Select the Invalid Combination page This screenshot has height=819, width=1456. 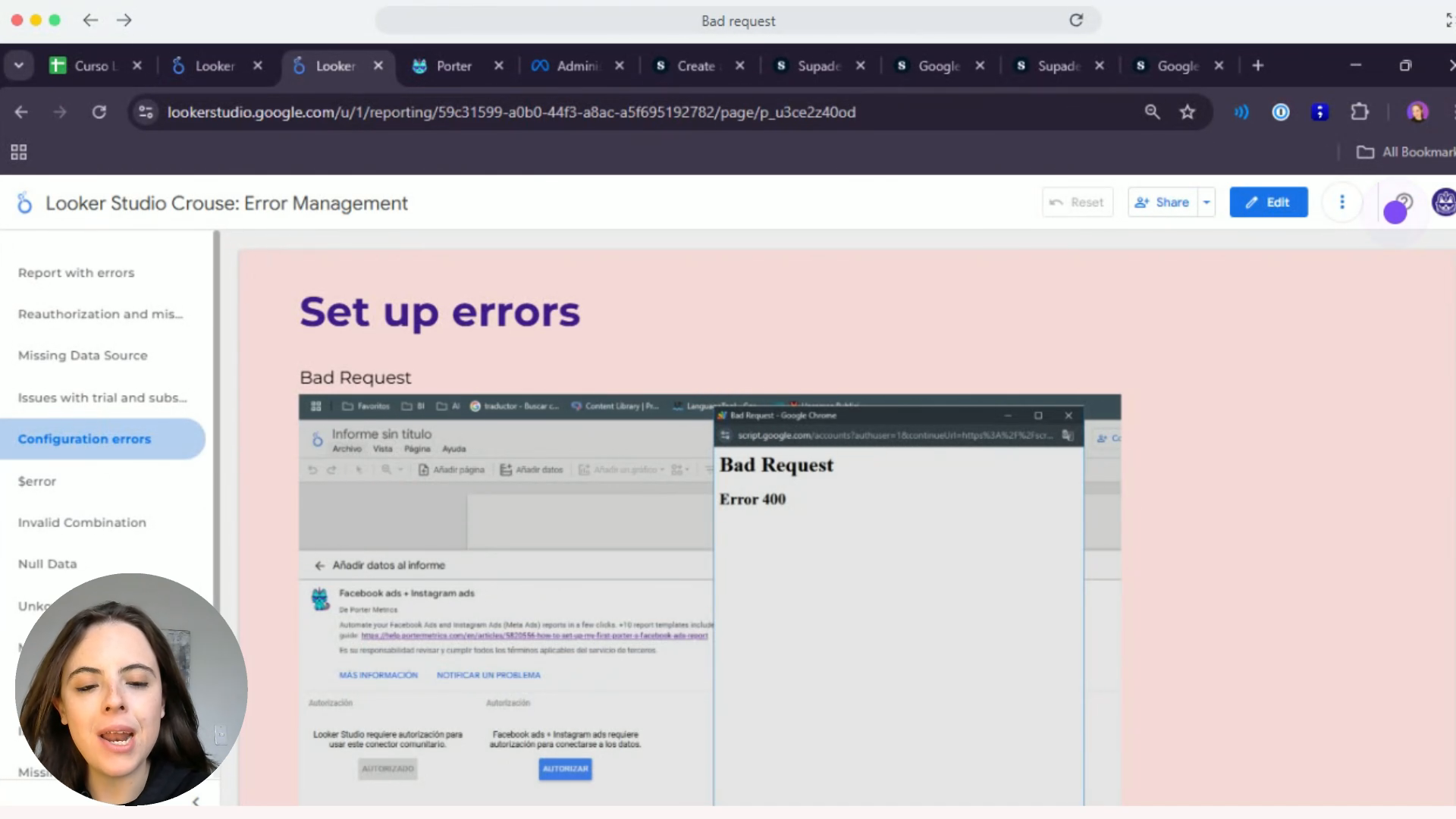point(82,522)
